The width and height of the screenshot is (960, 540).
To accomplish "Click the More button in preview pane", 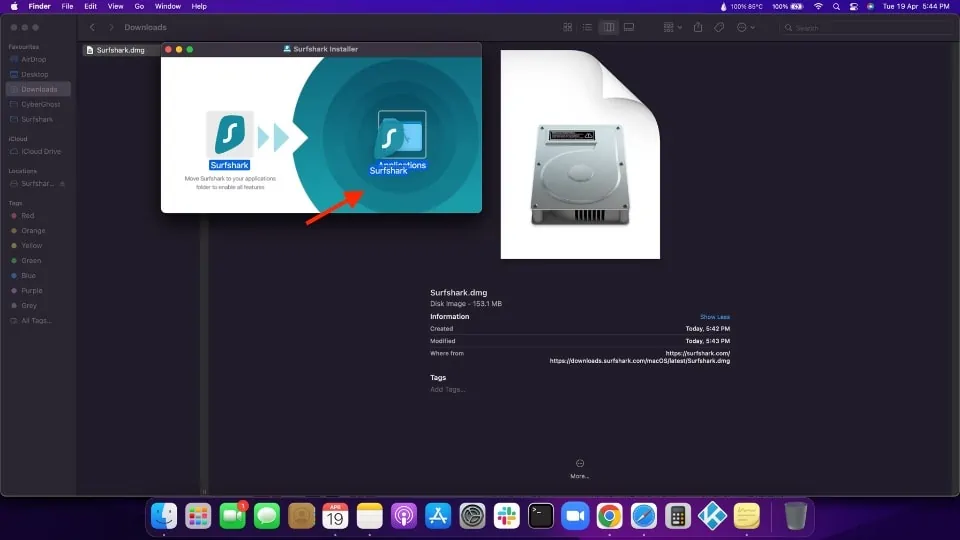I will pyautogui.click(x=579, y=469).
